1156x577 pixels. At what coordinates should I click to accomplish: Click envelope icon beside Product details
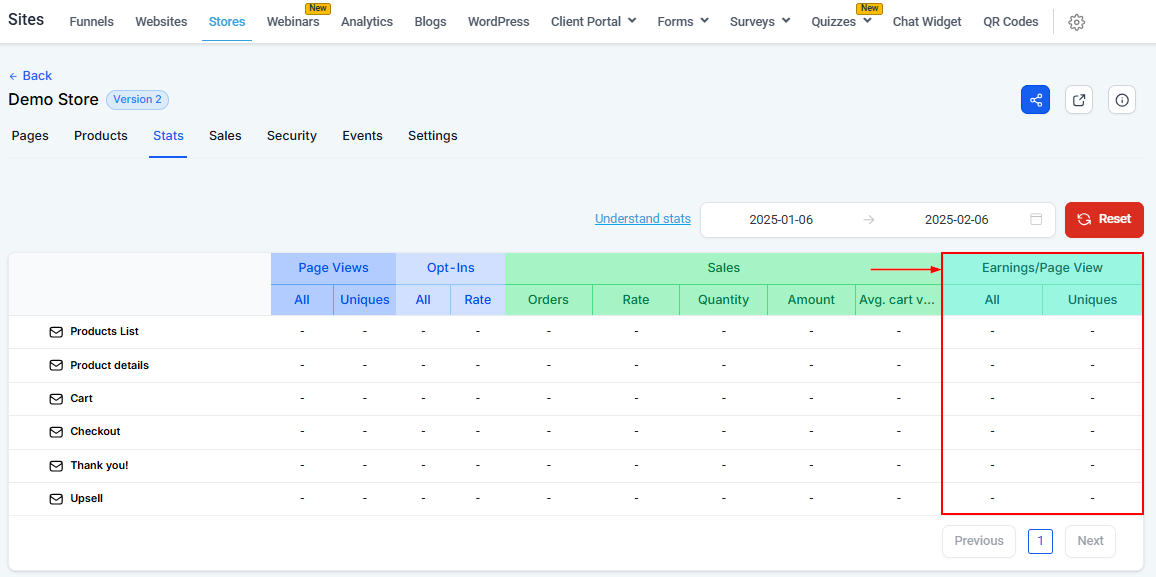56,366
